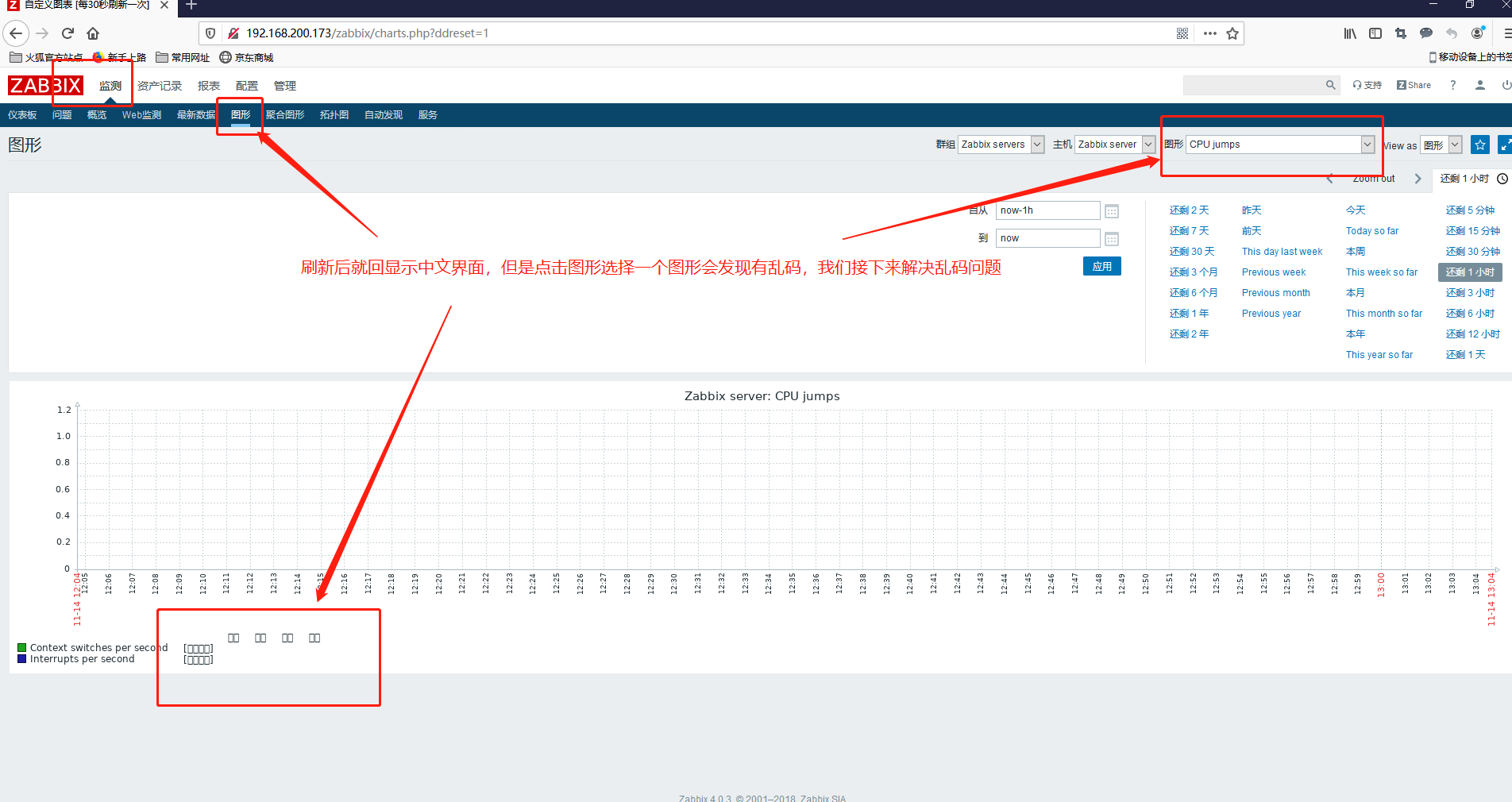Click the Share link in the header
The height and width of the screenshot is (802, 1512).
pos(1414,85)
